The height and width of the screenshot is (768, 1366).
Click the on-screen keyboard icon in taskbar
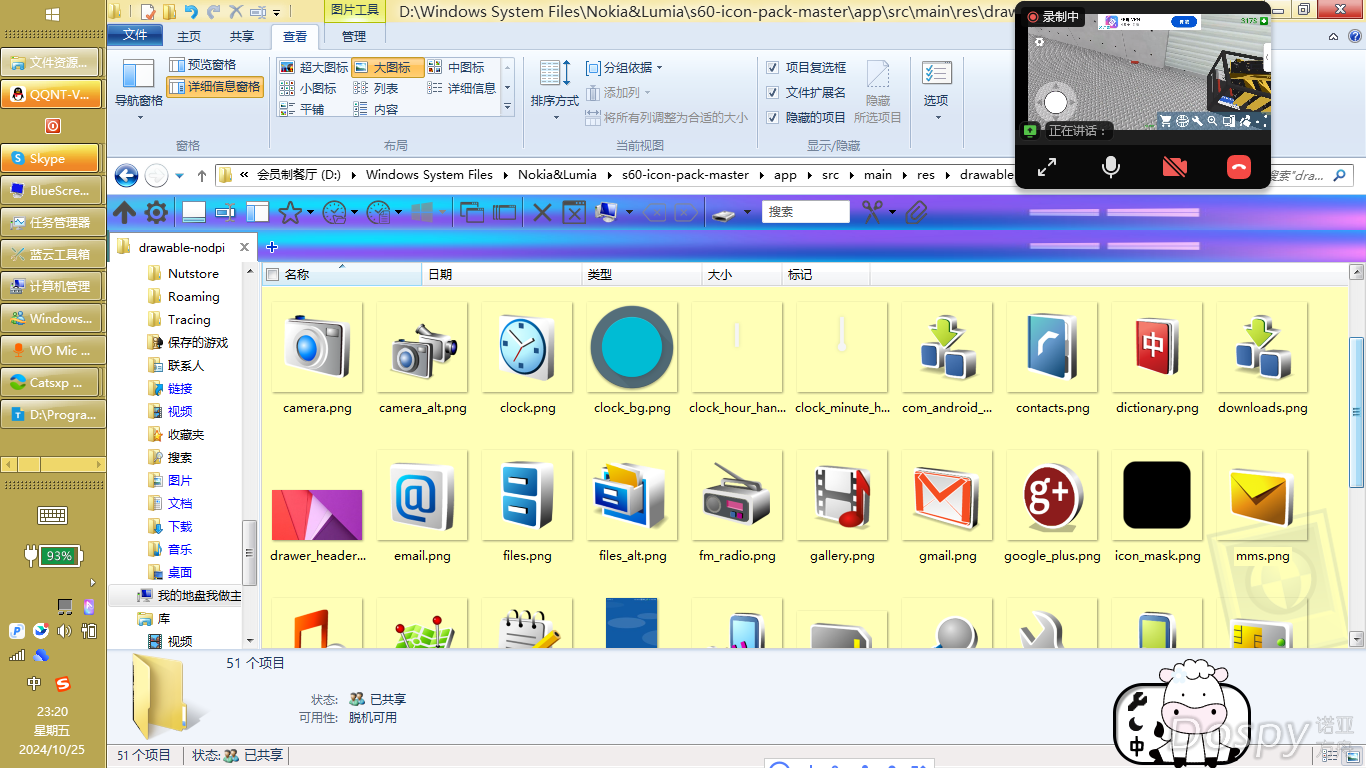pos(52,515)
